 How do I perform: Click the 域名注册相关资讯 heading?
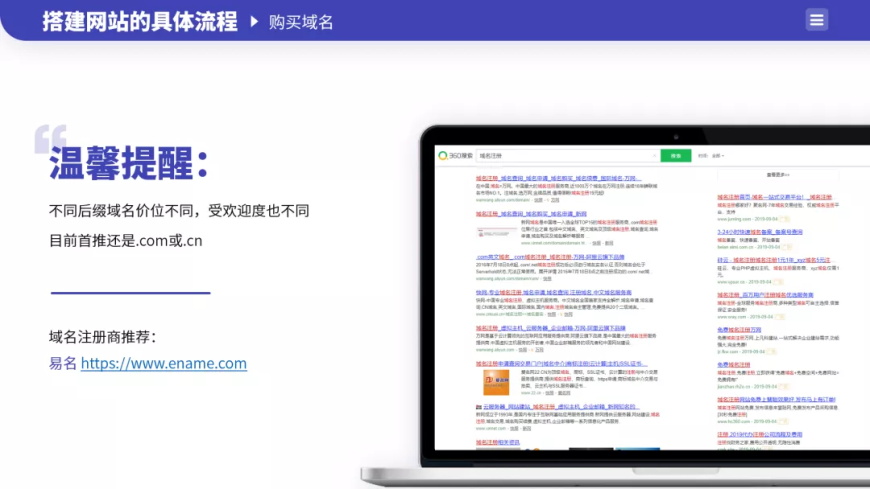click(498, 442)
